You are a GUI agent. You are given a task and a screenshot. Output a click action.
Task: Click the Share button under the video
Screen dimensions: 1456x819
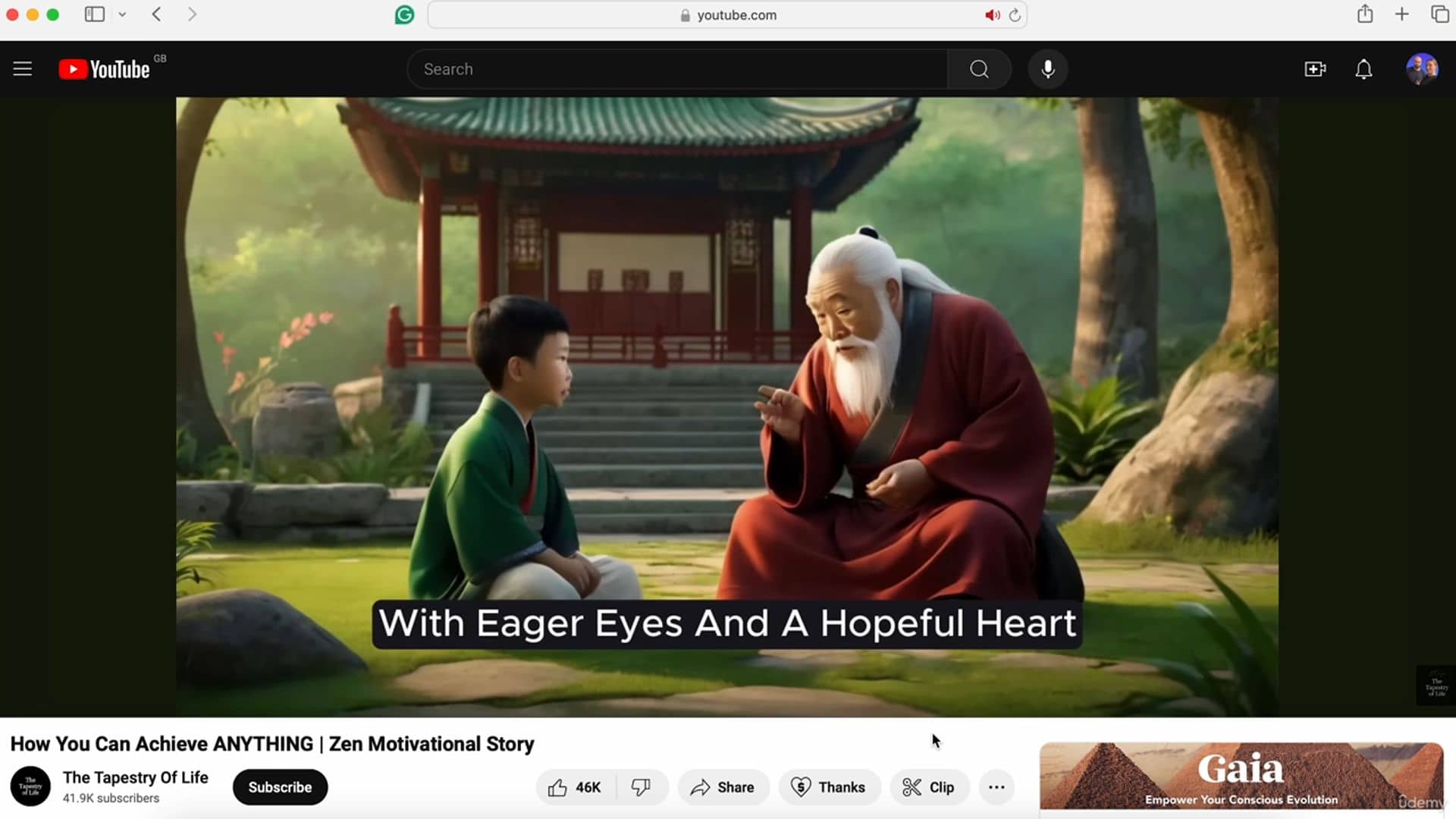(723, 787)
